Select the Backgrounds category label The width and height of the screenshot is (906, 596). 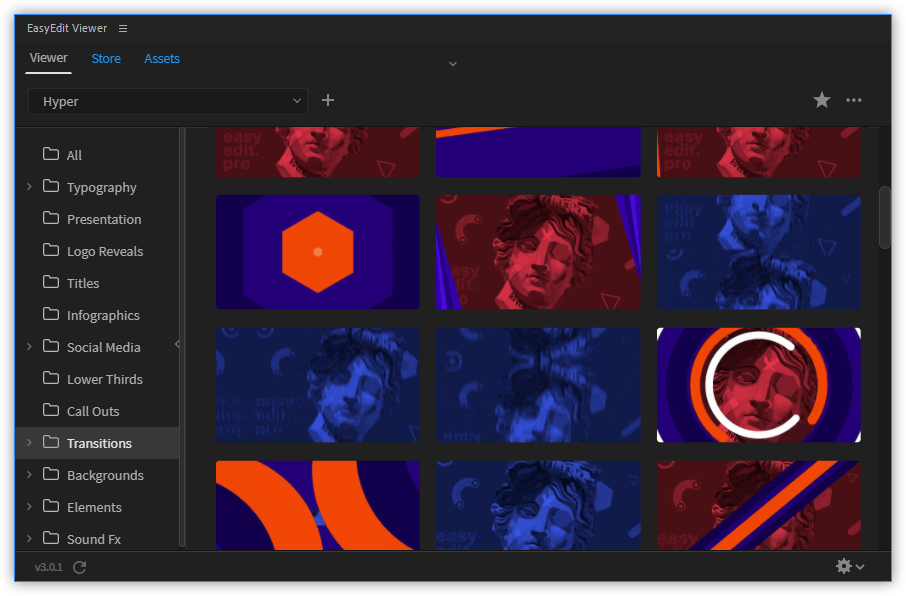(105, 475)
